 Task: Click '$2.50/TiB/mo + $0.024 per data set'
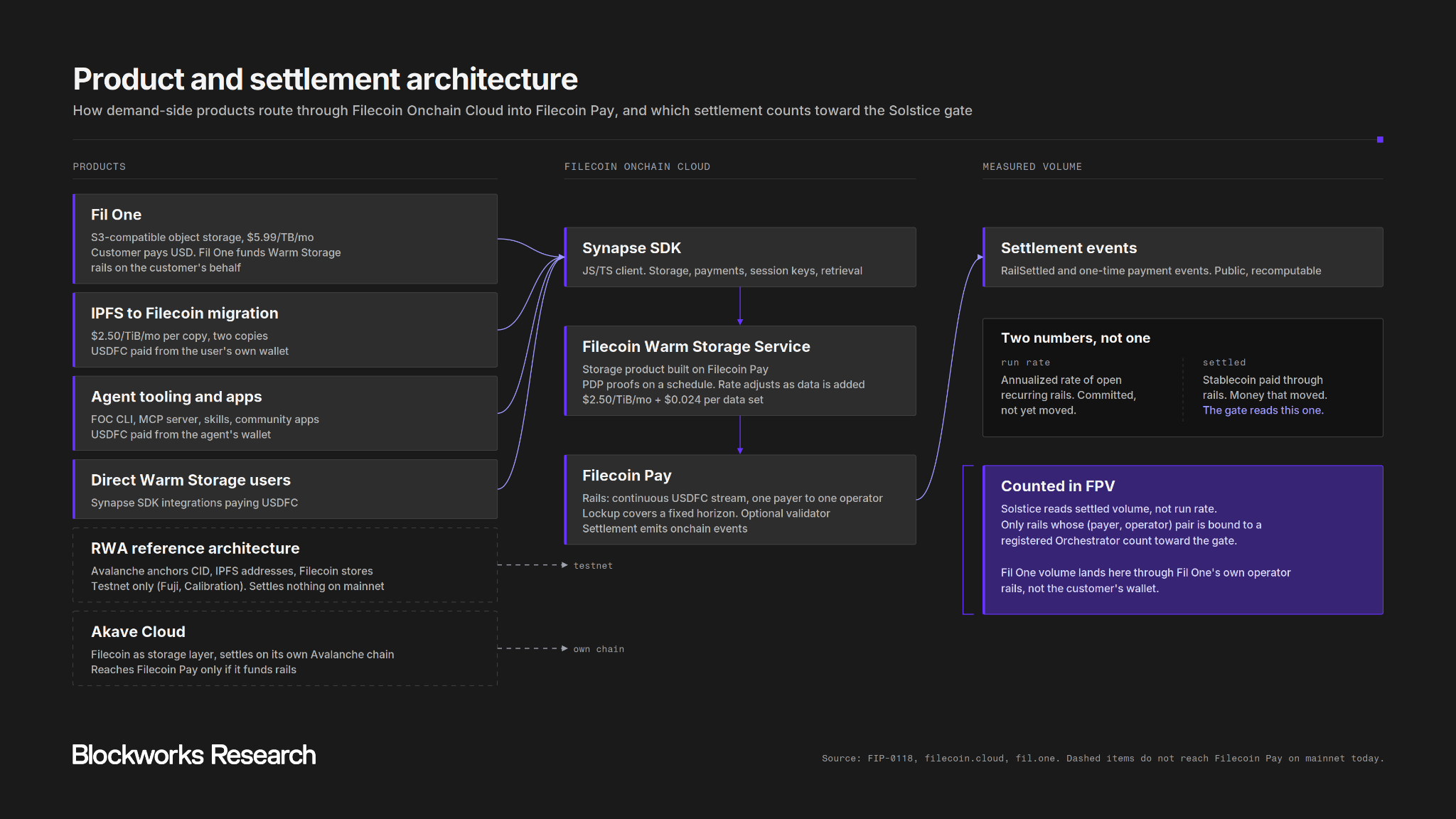(x=672, y=400)
